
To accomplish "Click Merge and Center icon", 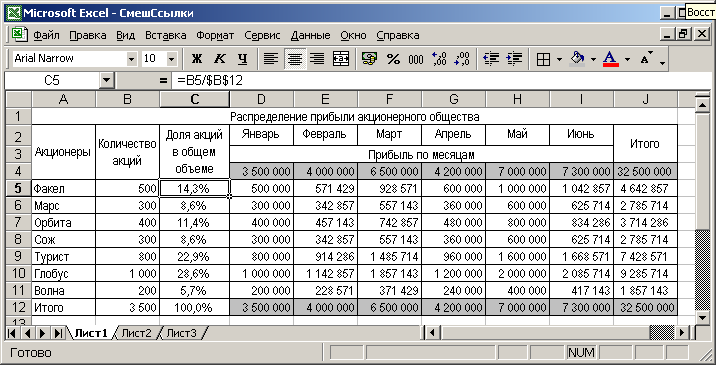I will coord(341,59).
